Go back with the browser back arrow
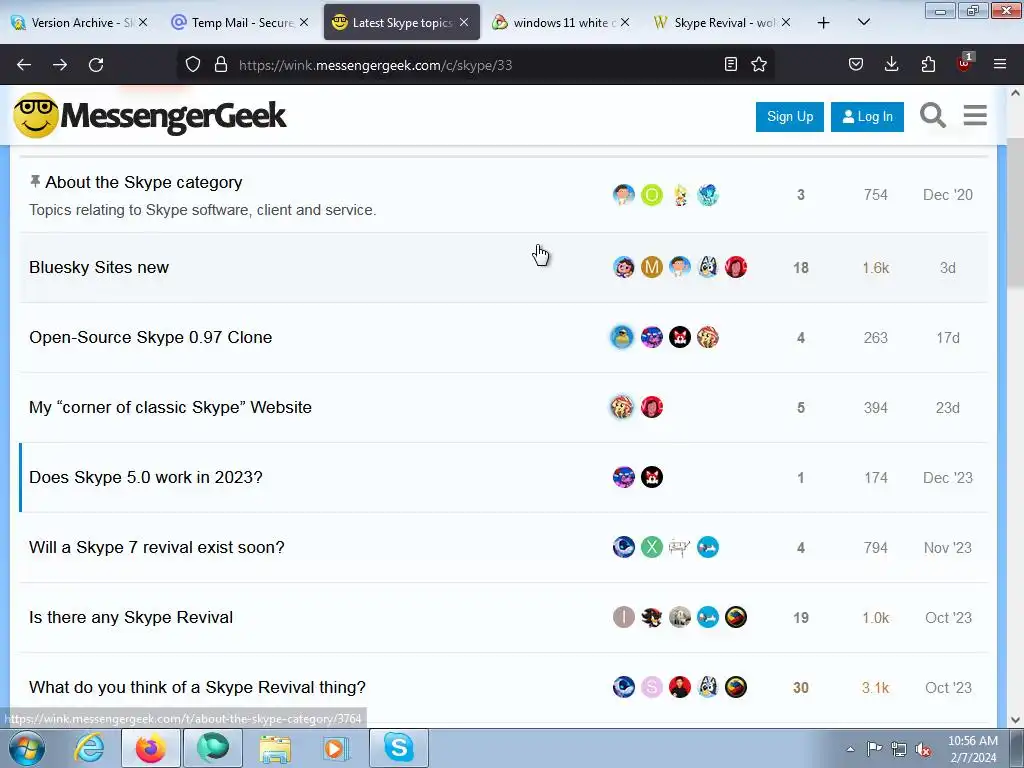1024x768 pixels. (x=24, y=65)
